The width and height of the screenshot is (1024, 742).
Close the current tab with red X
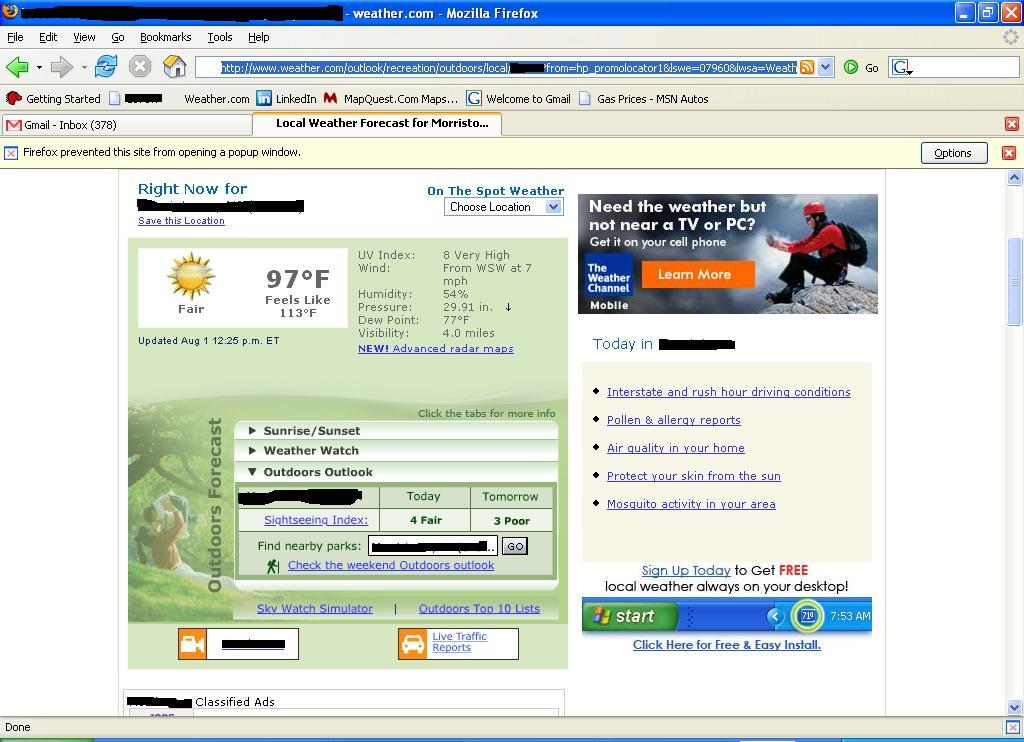click(x=1012, y=124)
